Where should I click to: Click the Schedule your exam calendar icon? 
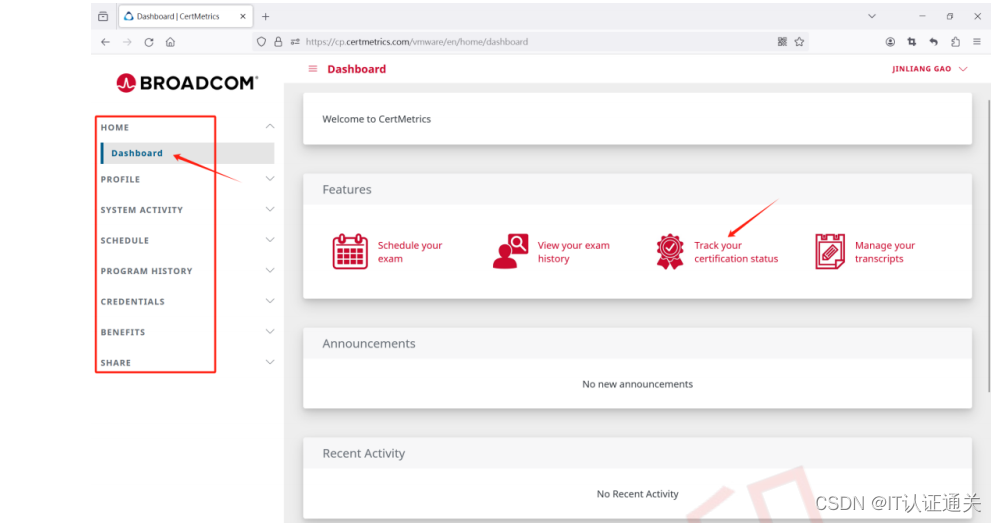(x=350, y=252)
